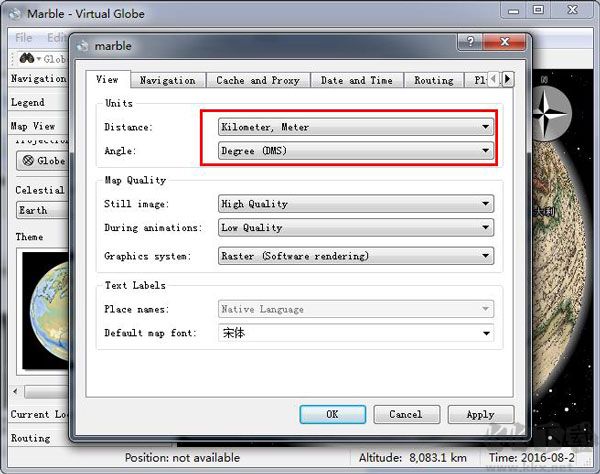
Task: Open the Current Location panel in sidebar
Action: pos(38,414)
